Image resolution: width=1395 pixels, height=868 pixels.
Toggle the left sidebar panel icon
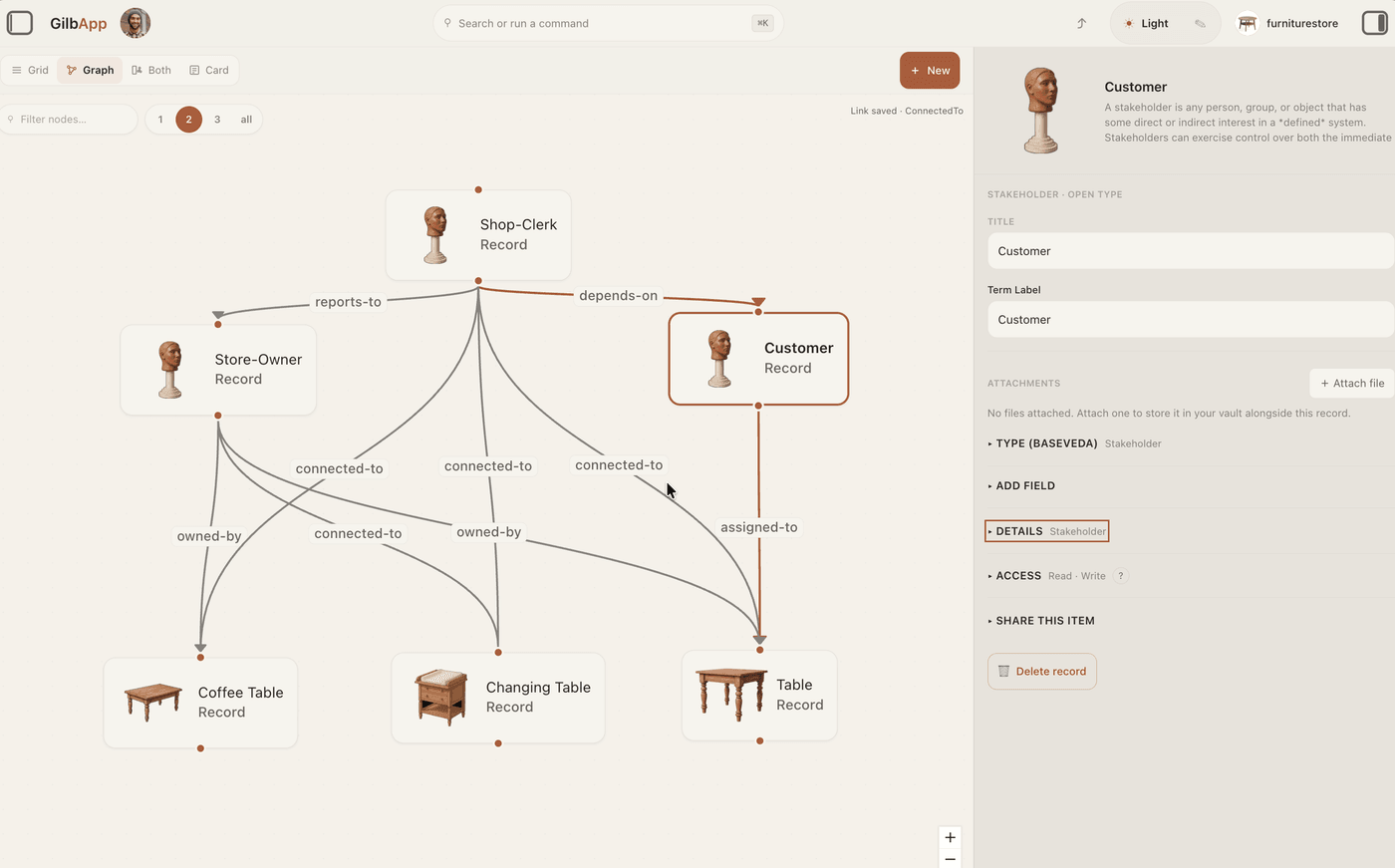click(20, 23)
